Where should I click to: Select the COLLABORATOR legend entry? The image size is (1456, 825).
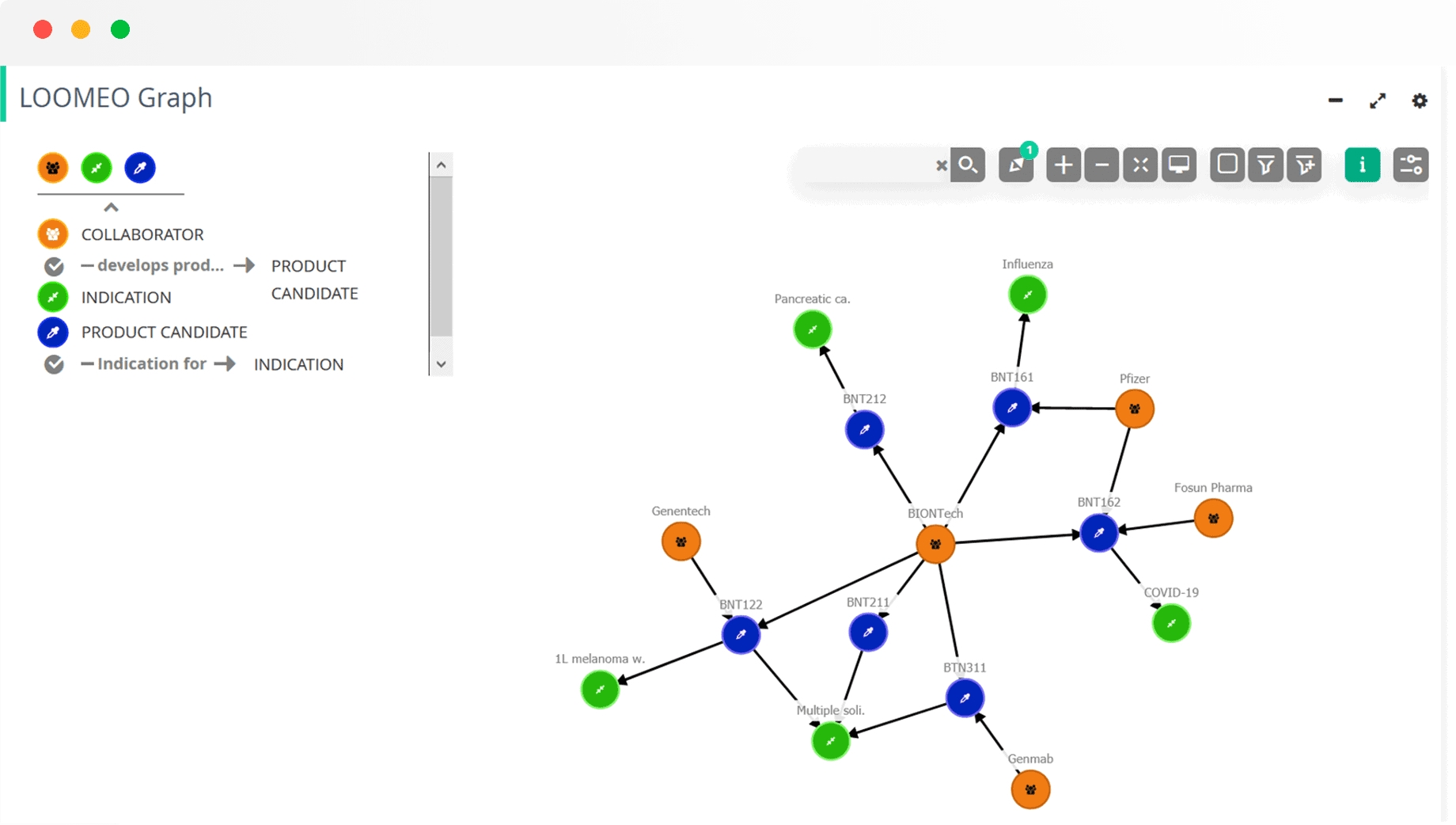click(142, 234)
